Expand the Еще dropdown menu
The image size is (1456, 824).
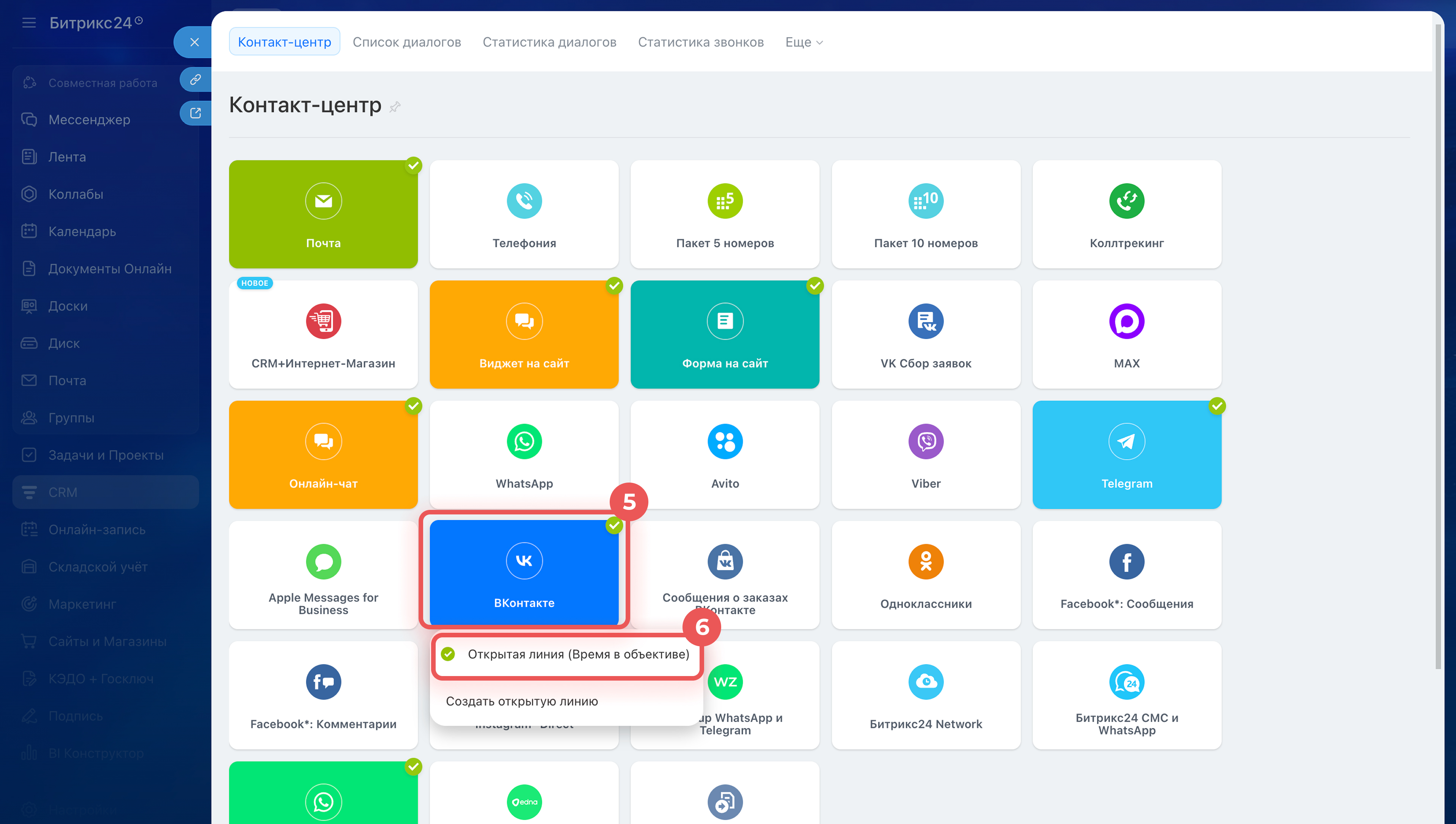[x=803, y=42]
